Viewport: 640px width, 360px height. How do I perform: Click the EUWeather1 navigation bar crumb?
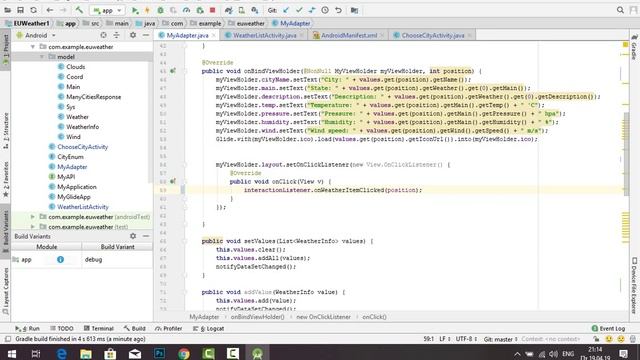tap(27, 24)
